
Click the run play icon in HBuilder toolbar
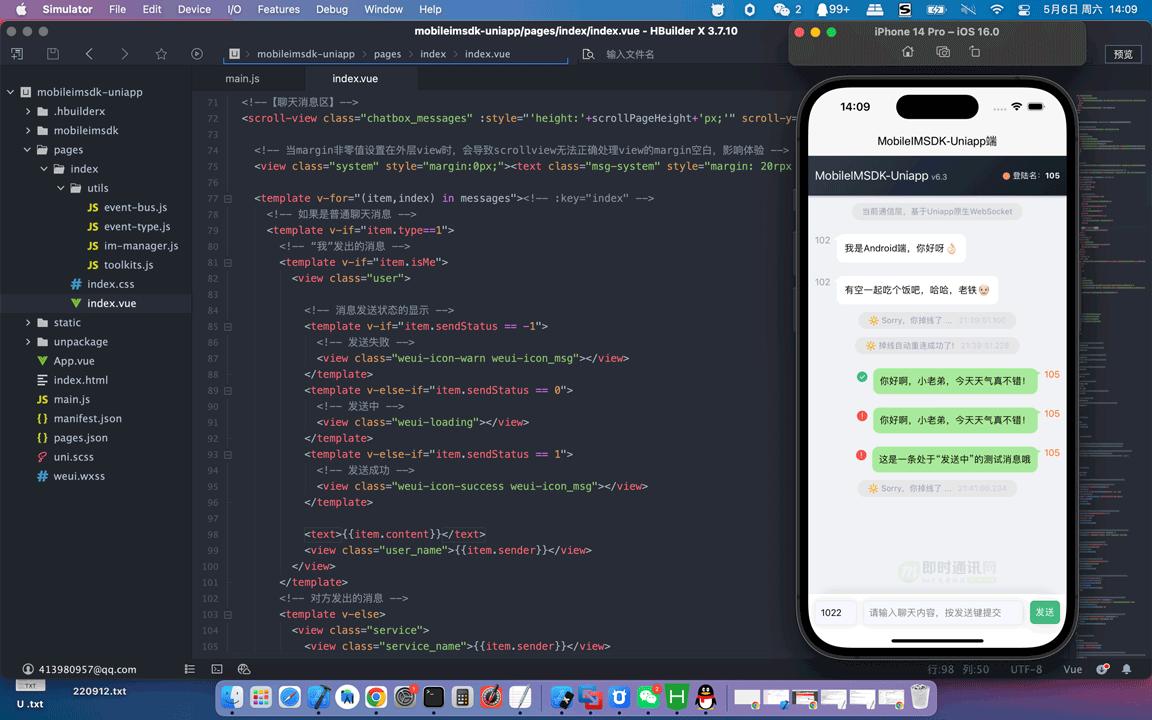pos(197,54)
